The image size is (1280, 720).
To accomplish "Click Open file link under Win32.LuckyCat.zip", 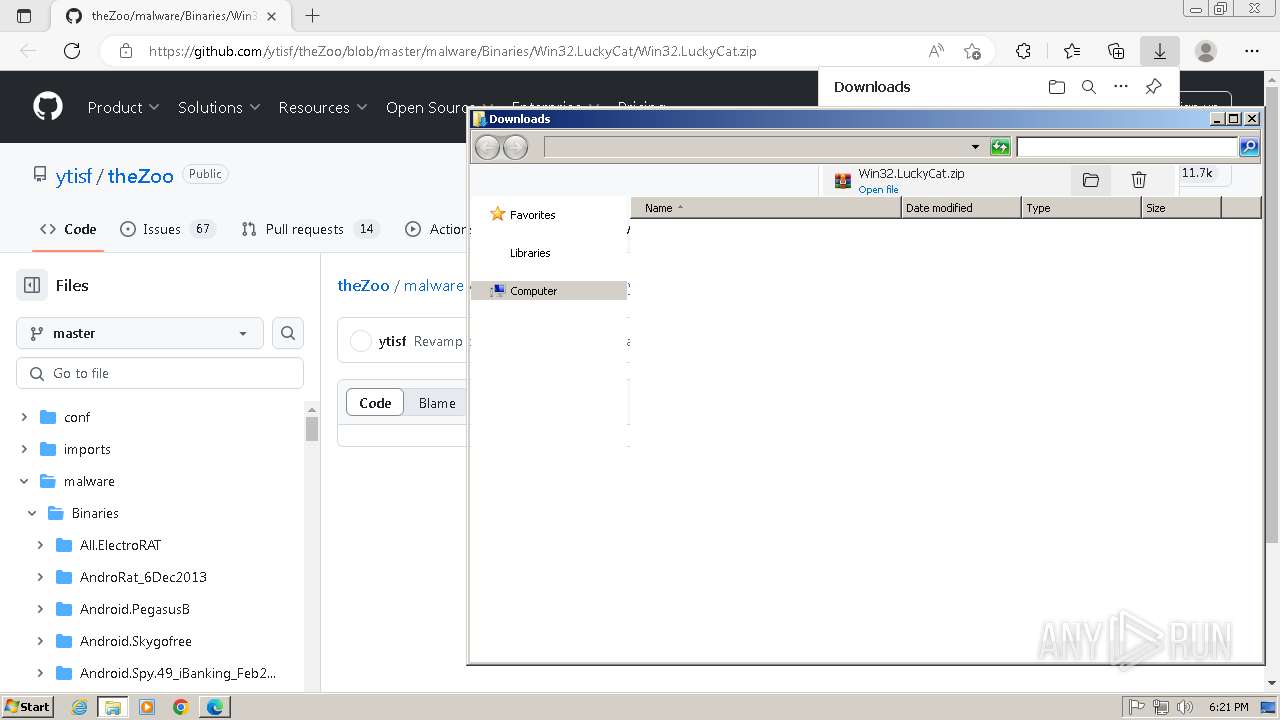I will point(878,190).
